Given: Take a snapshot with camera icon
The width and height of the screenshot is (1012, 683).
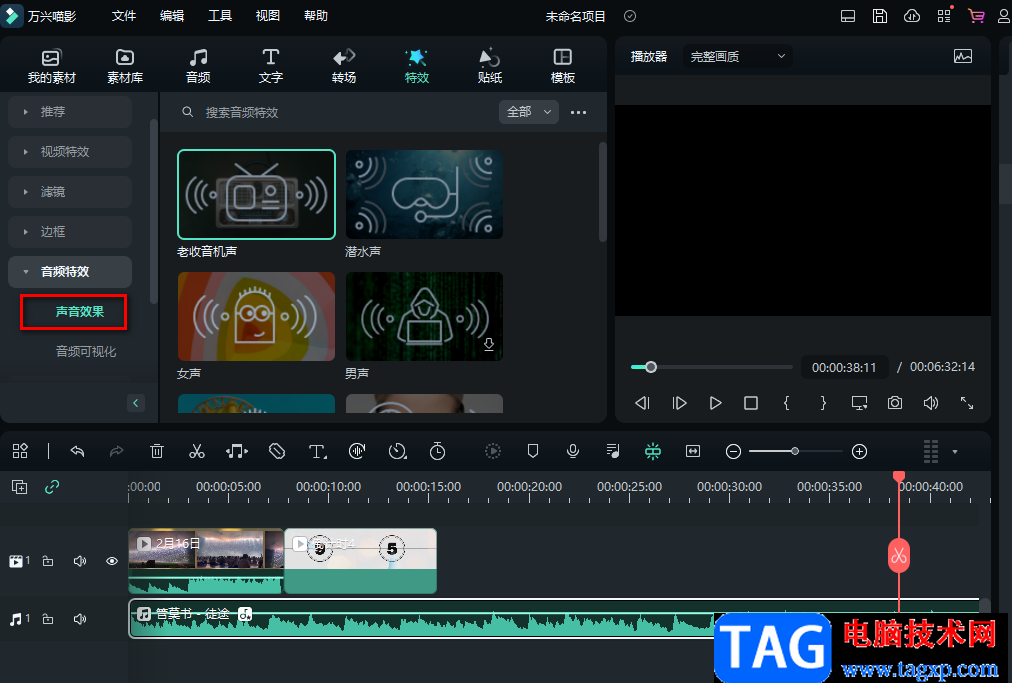Looking at the screenshot, I should point(895,403).
